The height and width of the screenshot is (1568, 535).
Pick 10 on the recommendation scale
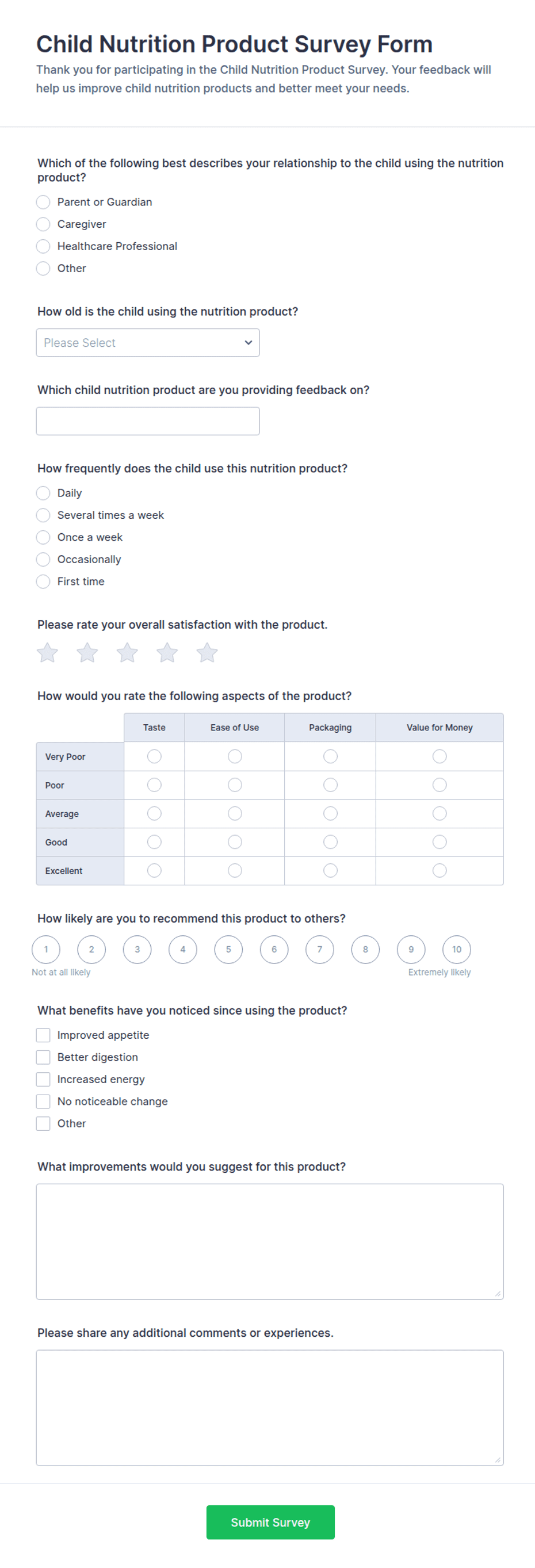click(457, 950)
